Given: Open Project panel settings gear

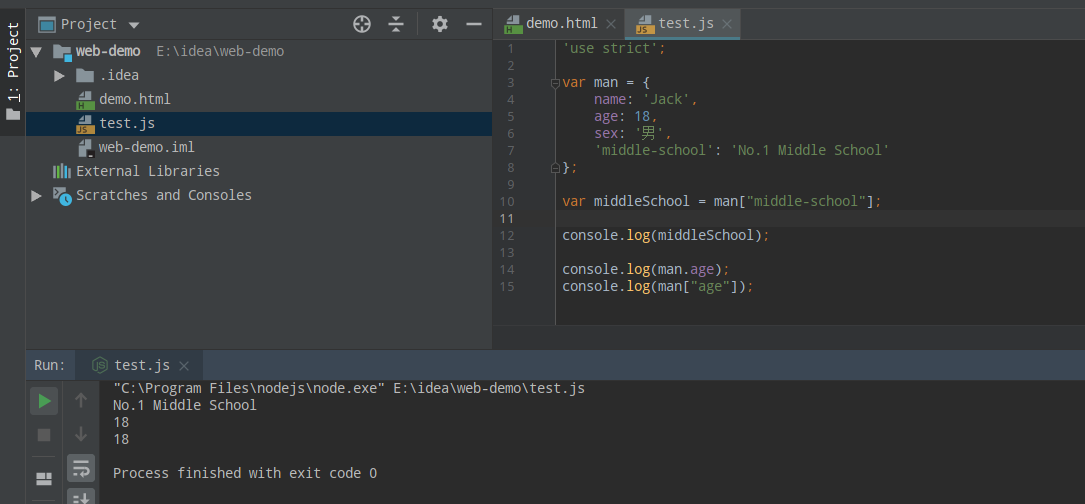Looking at the screenshot, I should point(440,24).
